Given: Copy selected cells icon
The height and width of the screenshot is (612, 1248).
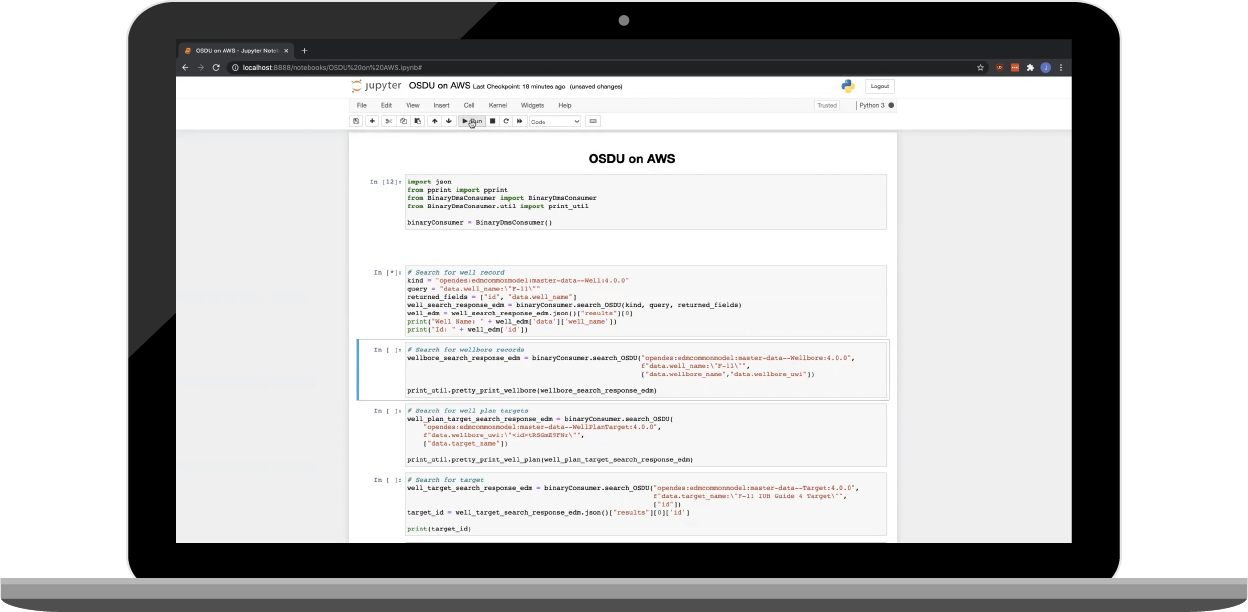Looking at the screenshot, I should coord(403,121).
